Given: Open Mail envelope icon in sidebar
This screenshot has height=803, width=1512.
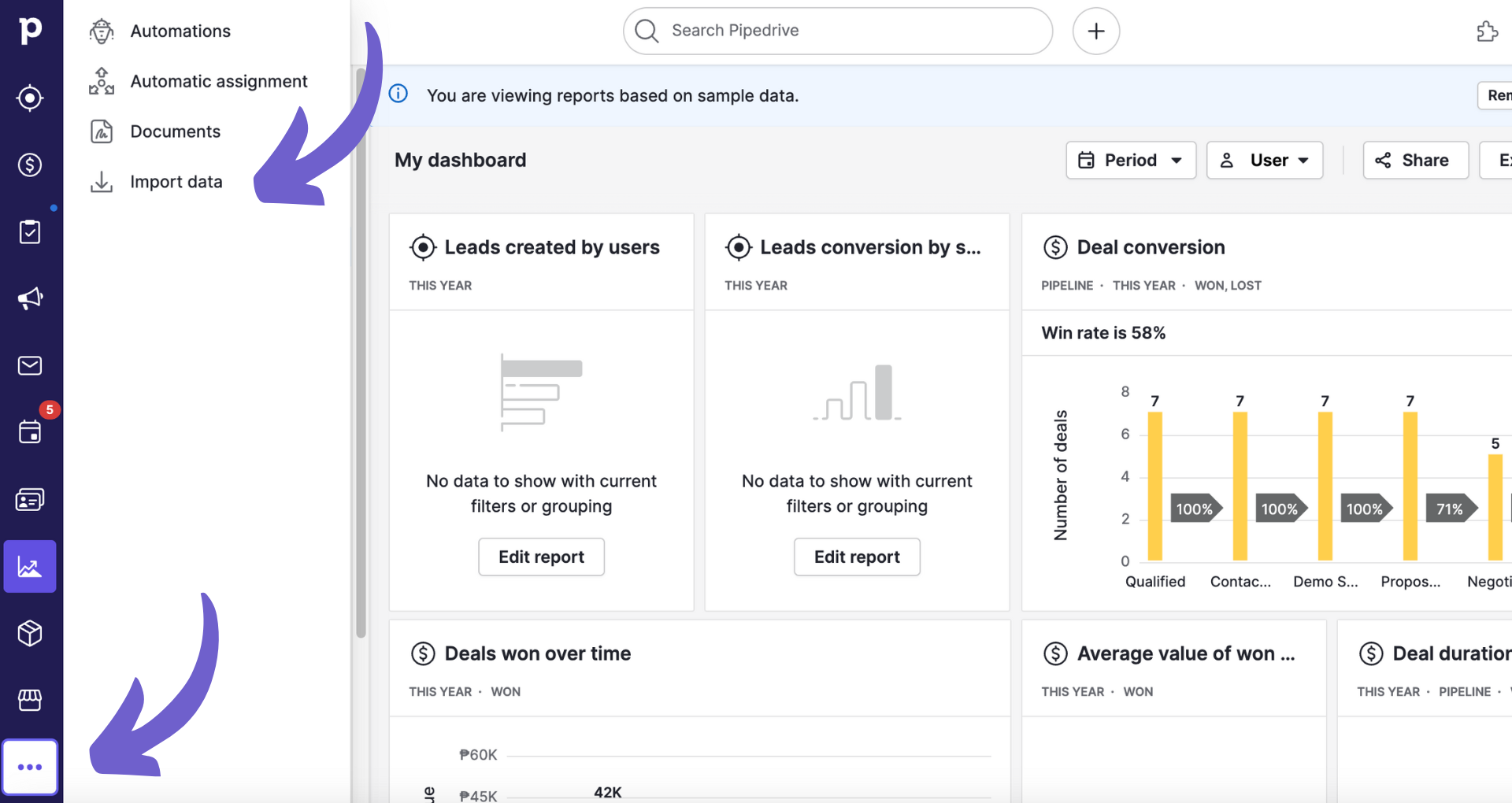Looking at the screenshot, I should (x=30, y=365).
